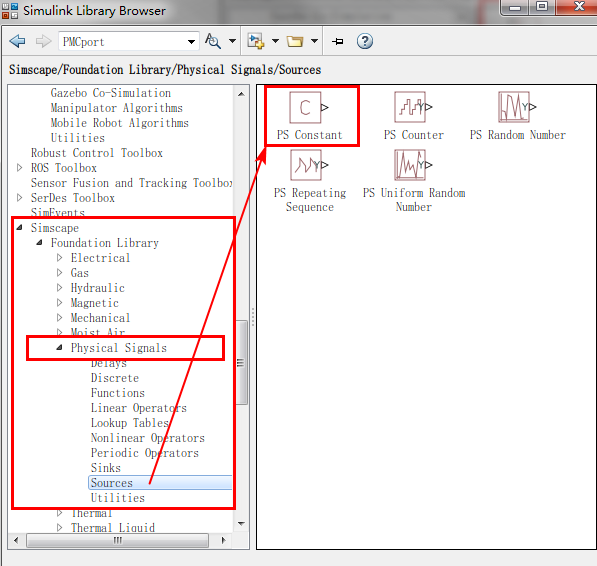Select the PS Random Number block
This screenshot has width=597, height=566.
pyautogui.click(x=517, y=116)
